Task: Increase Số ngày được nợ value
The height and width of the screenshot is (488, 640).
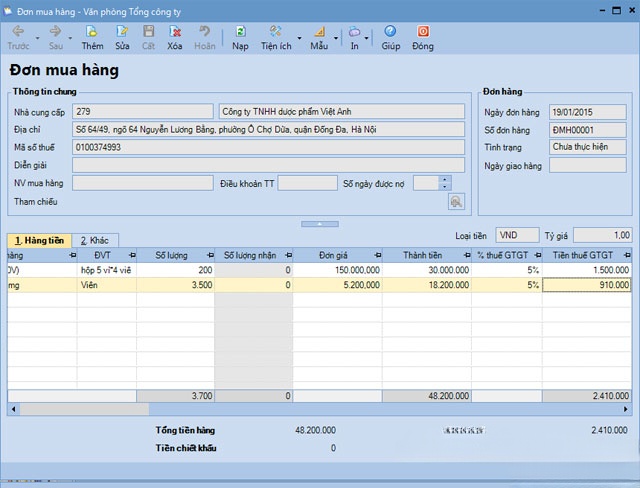Action: [445, 179]
